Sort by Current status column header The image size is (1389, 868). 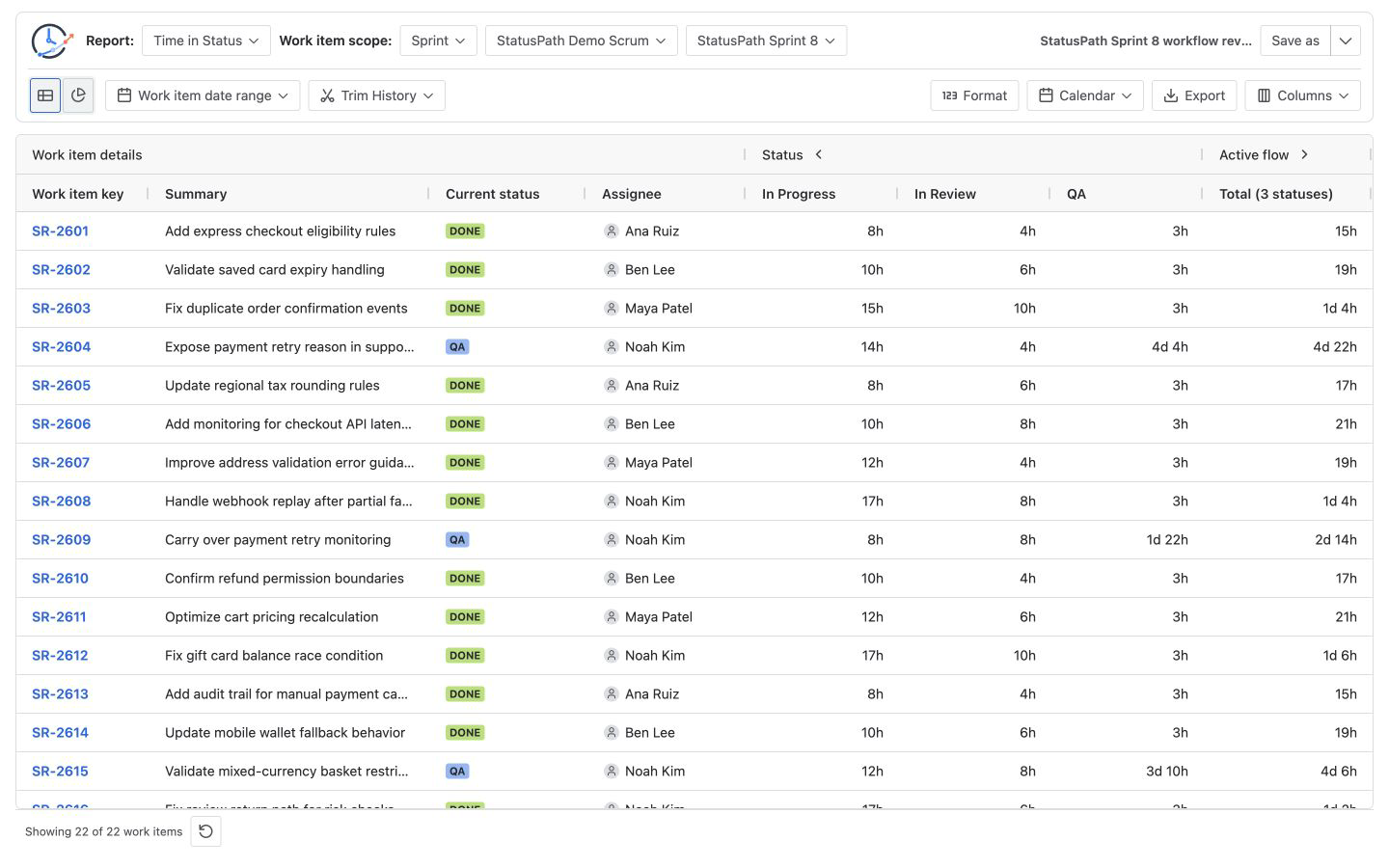click(x=492, y=194)
